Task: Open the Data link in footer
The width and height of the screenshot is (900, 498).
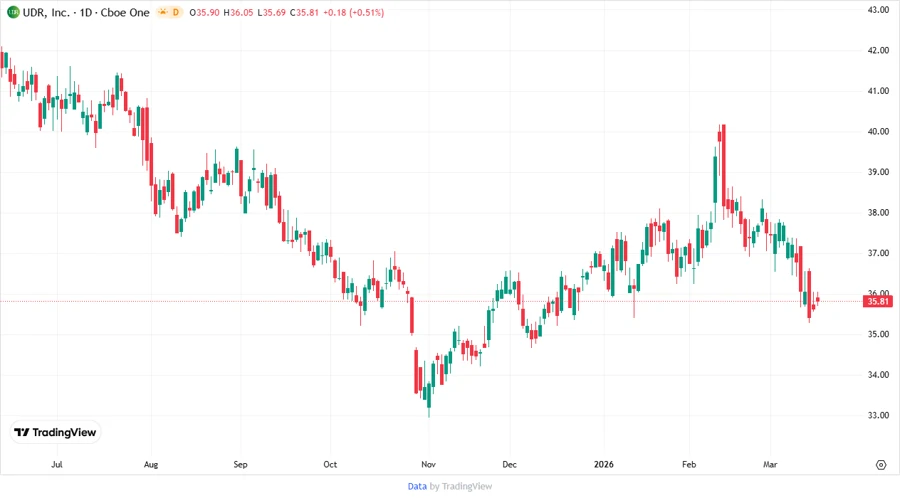Action: tap(417, 486)
